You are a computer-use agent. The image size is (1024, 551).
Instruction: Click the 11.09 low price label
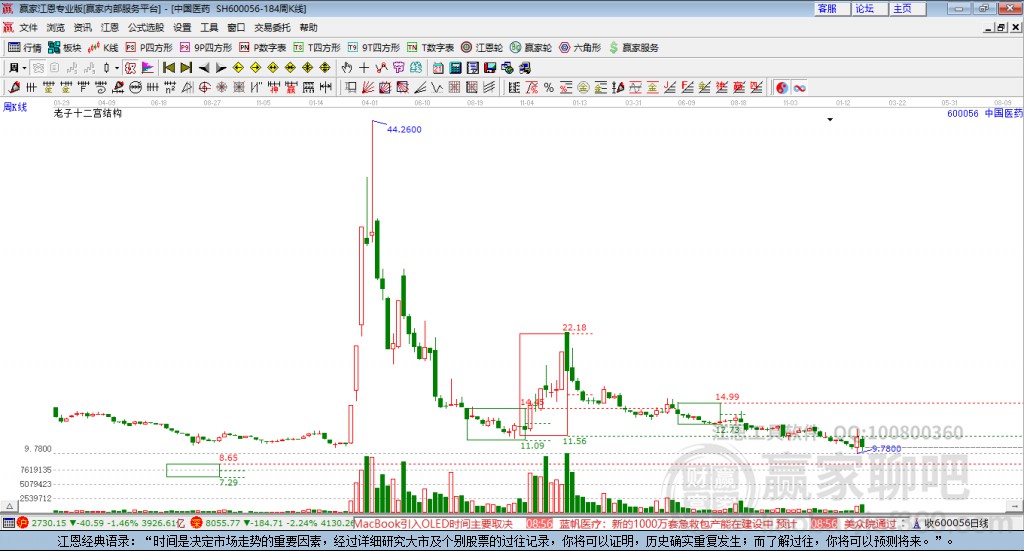coord(532,446)
